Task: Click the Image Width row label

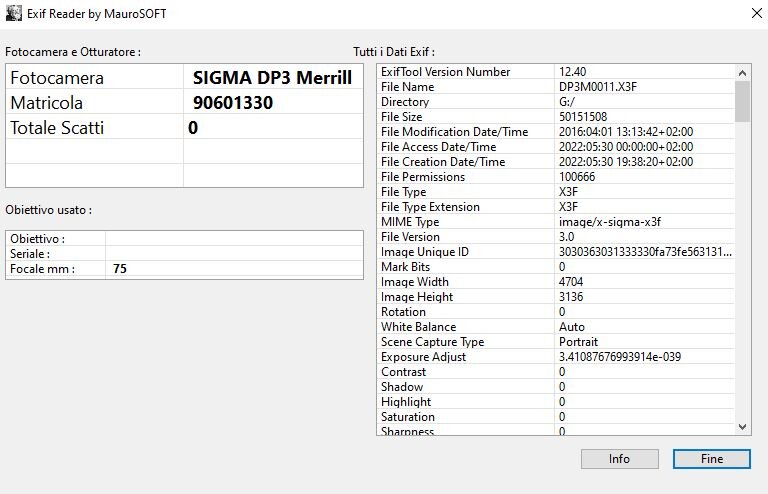Action: [414, 282]
